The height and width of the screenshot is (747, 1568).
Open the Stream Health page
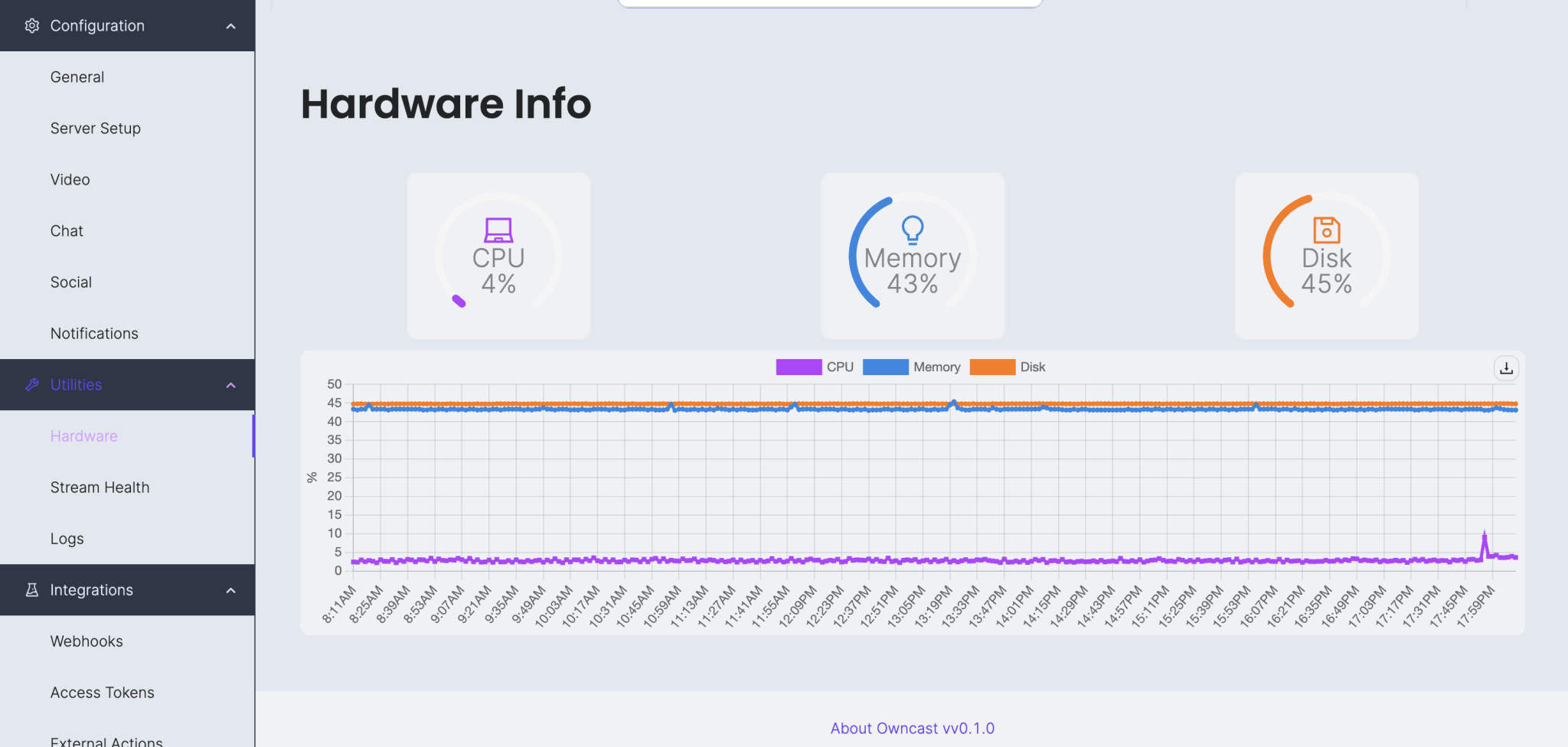pos(100,488)
